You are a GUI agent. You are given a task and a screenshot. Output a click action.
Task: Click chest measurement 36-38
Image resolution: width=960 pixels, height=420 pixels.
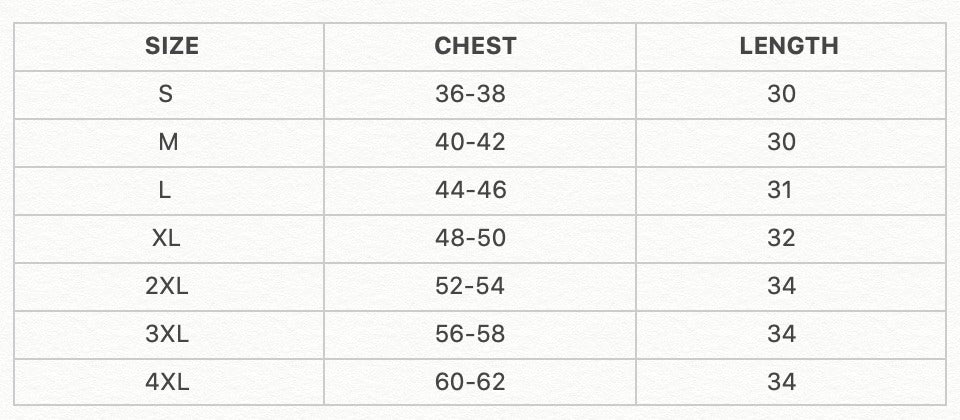point(471,94)
